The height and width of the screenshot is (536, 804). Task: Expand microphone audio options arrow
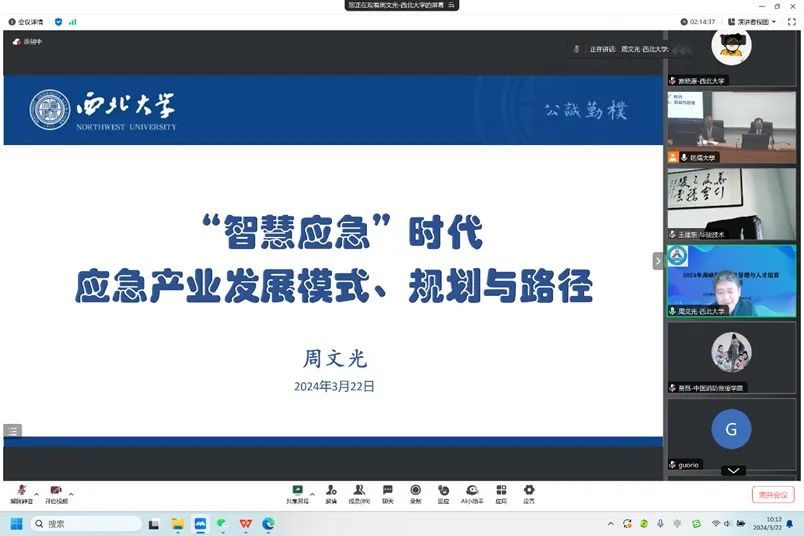36,494
